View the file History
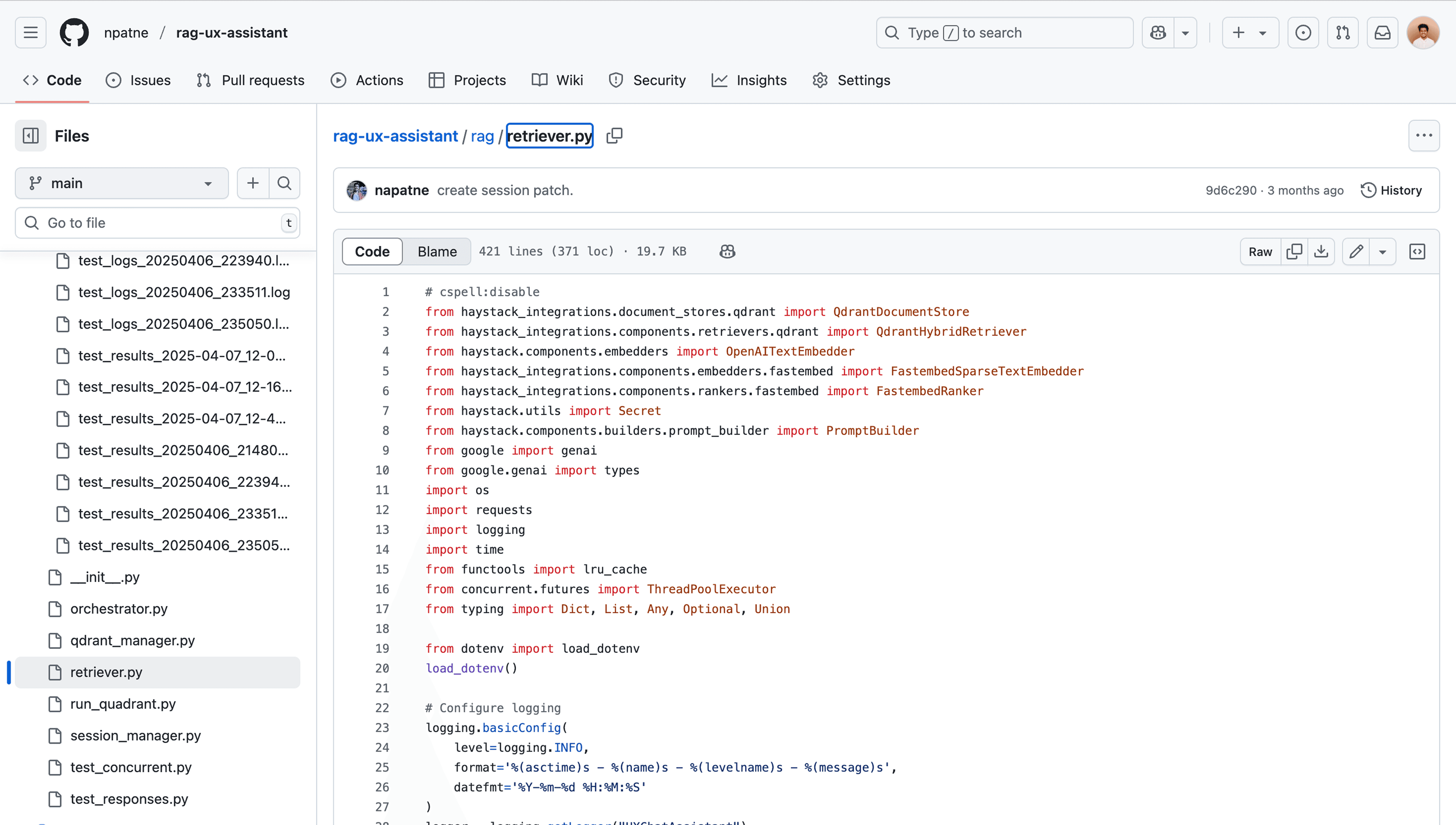 coord(1392,190)
